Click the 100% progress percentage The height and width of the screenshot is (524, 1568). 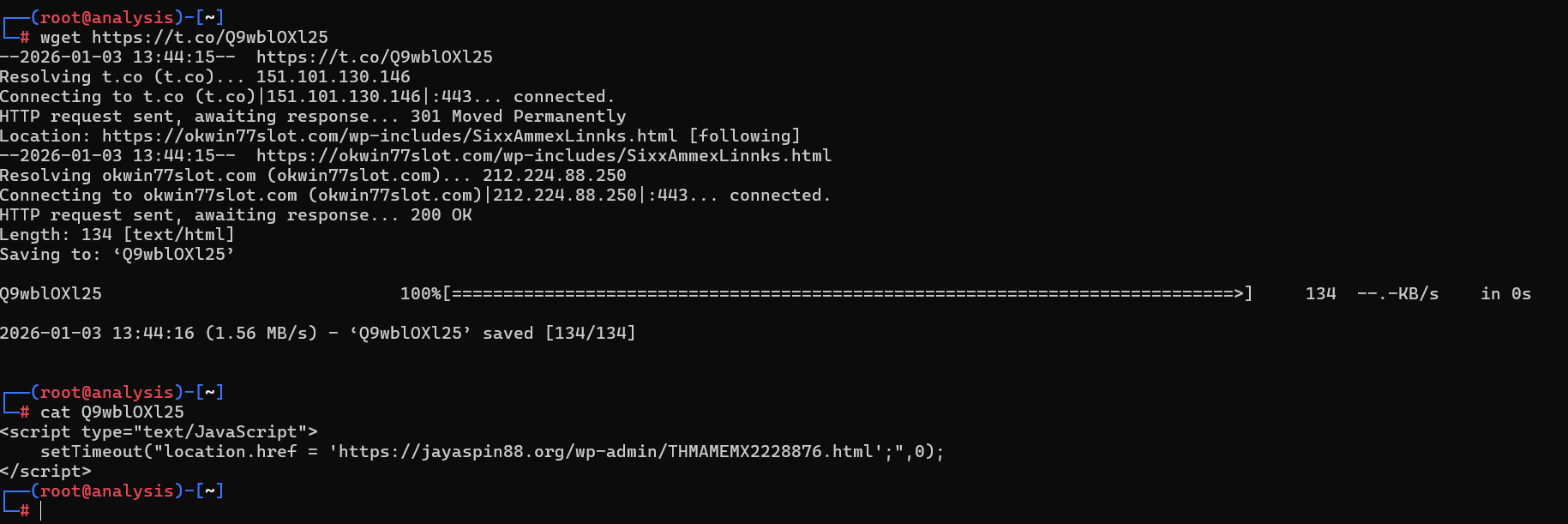point(420,294)
